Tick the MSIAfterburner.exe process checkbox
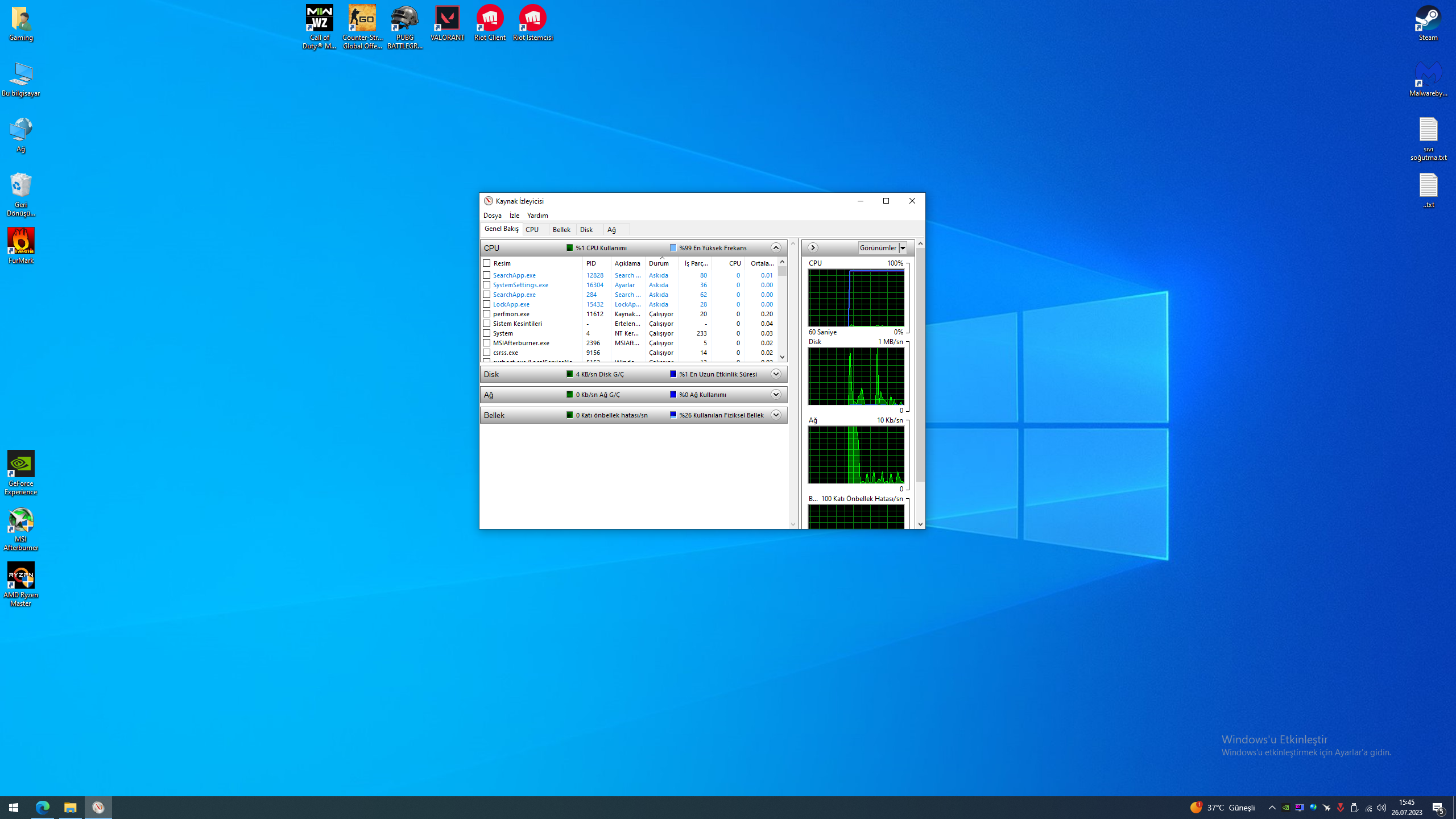The image size is (1456, 819). click(x=487, y=343)
